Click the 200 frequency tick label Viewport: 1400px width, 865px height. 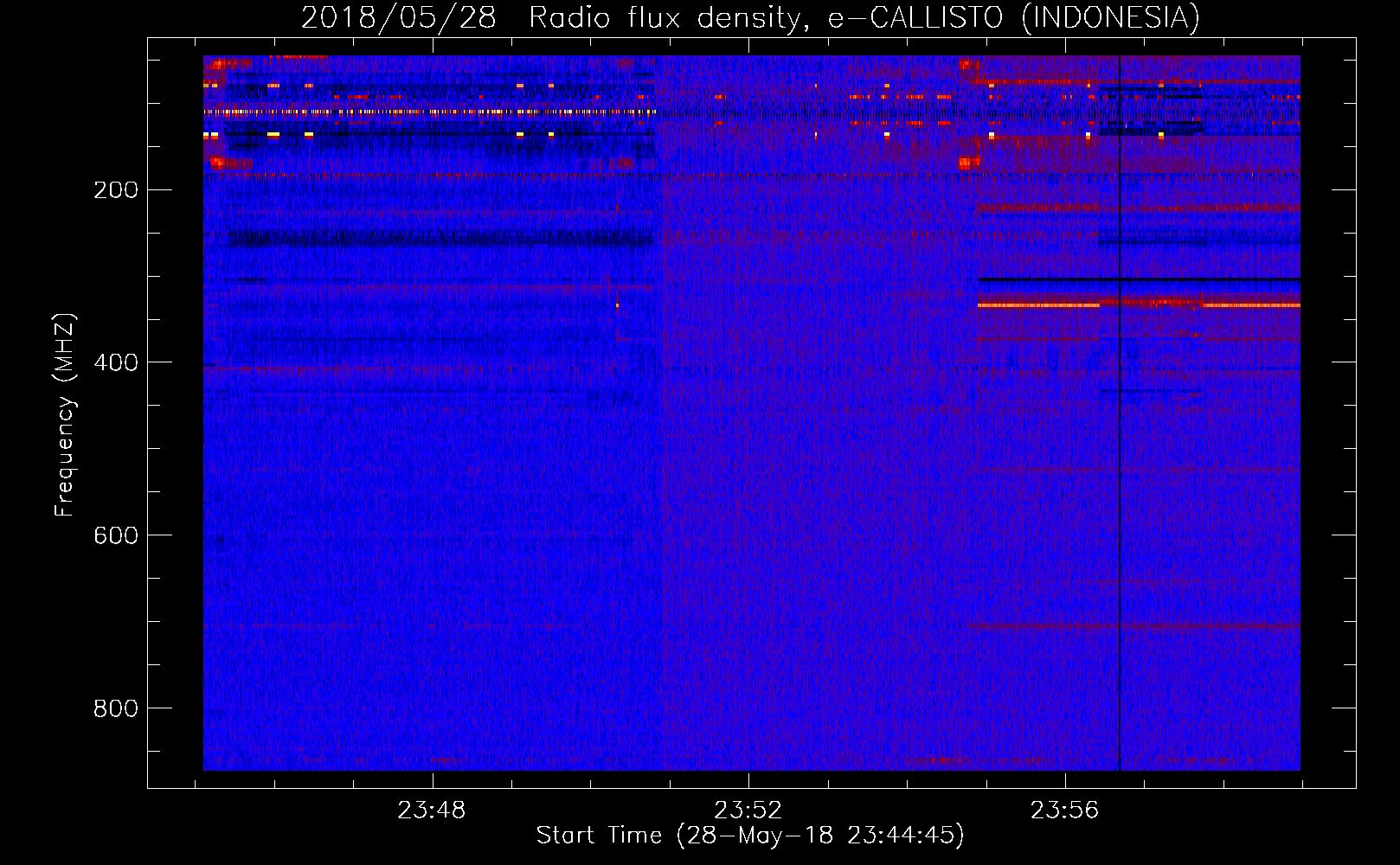(116, 189)
